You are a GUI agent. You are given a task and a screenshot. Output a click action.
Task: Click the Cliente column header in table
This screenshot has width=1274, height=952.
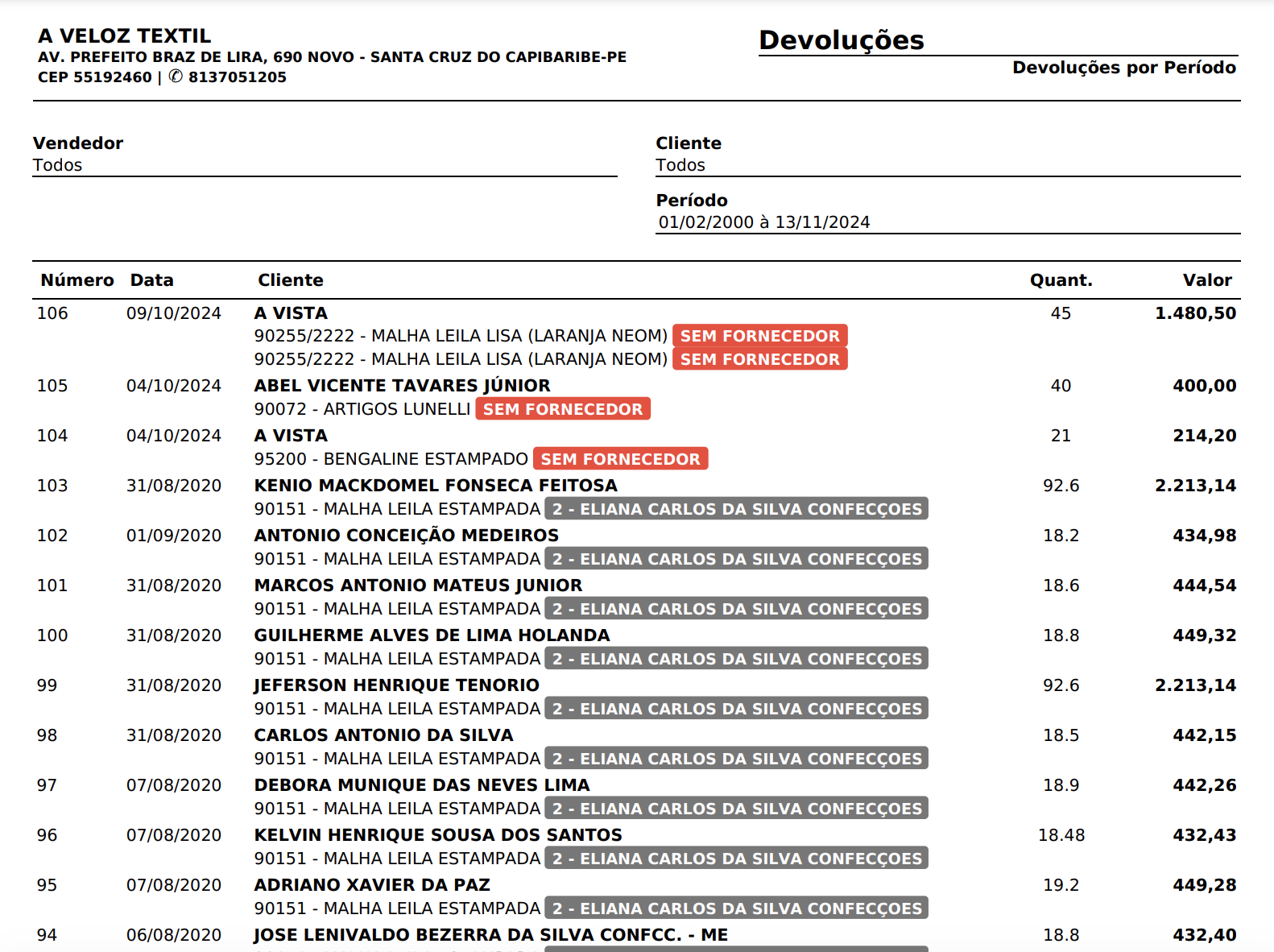290,280
